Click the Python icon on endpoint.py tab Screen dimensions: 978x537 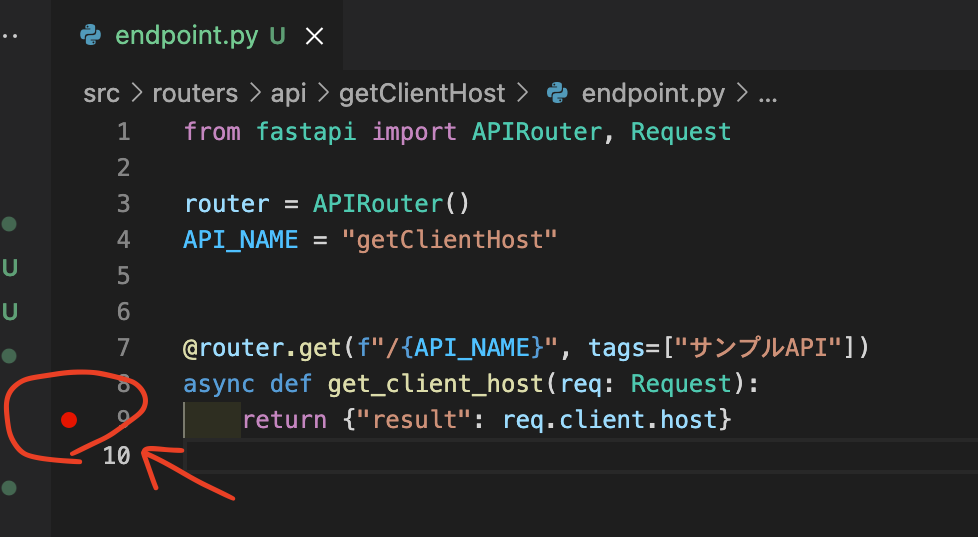pos(90,36)
